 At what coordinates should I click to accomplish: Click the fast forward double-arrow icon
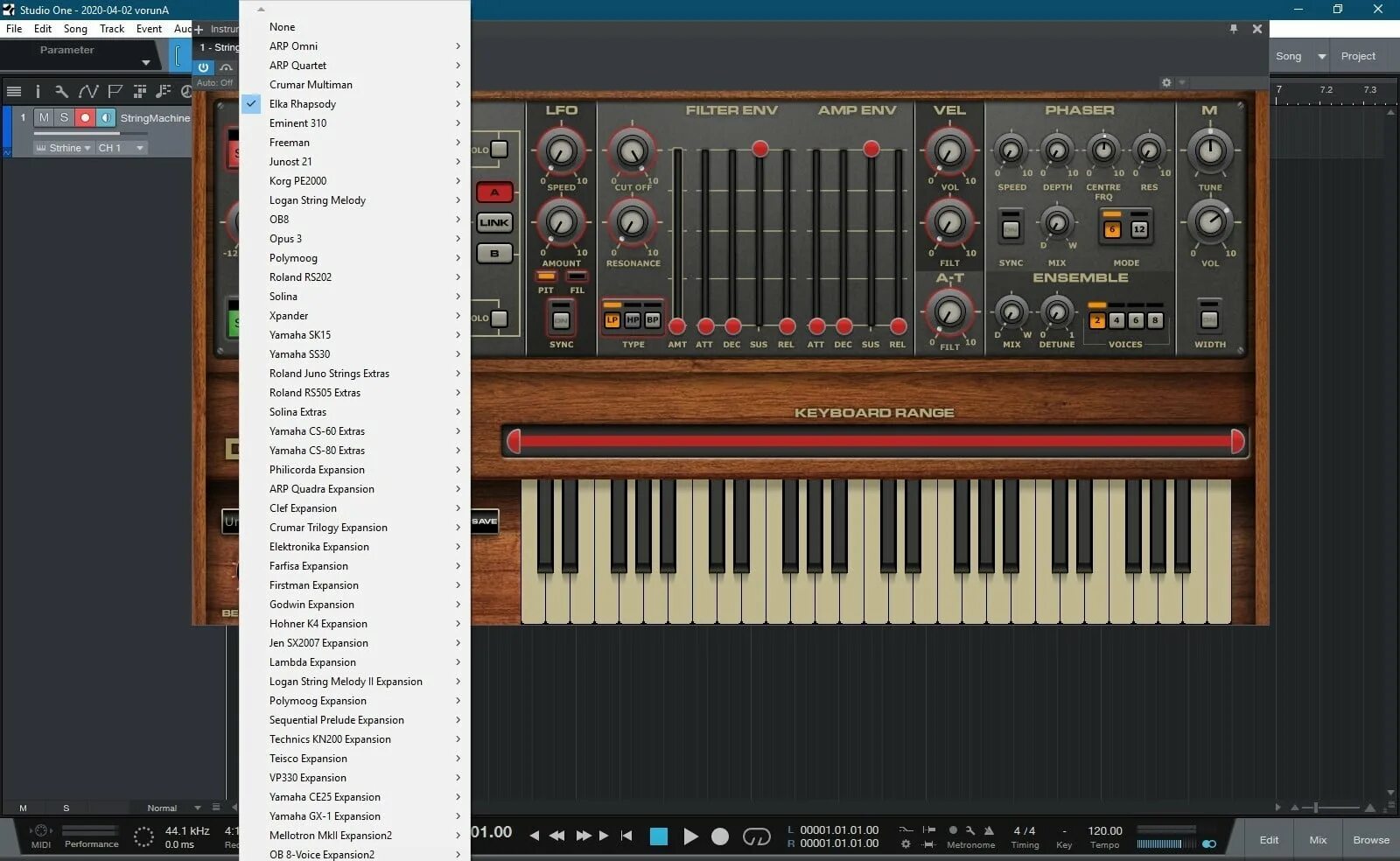[584, 836]
